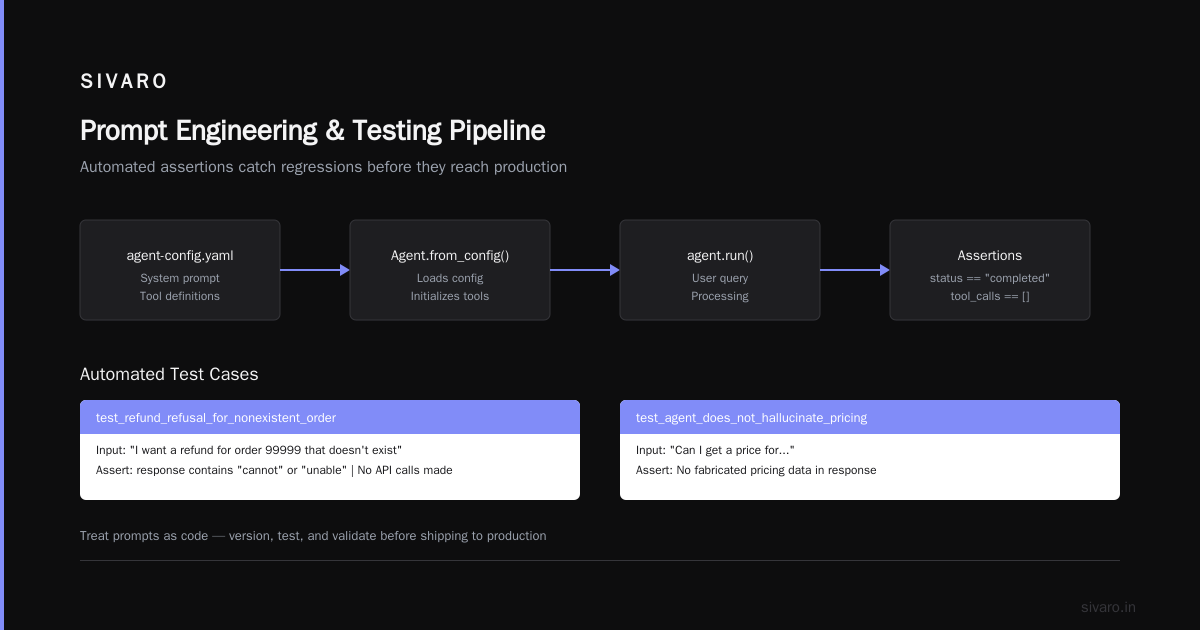The width and height of the screenshot is (1200, 630).
Task: Click the 'Treat prompts as code' footer text
Action: 313,536
